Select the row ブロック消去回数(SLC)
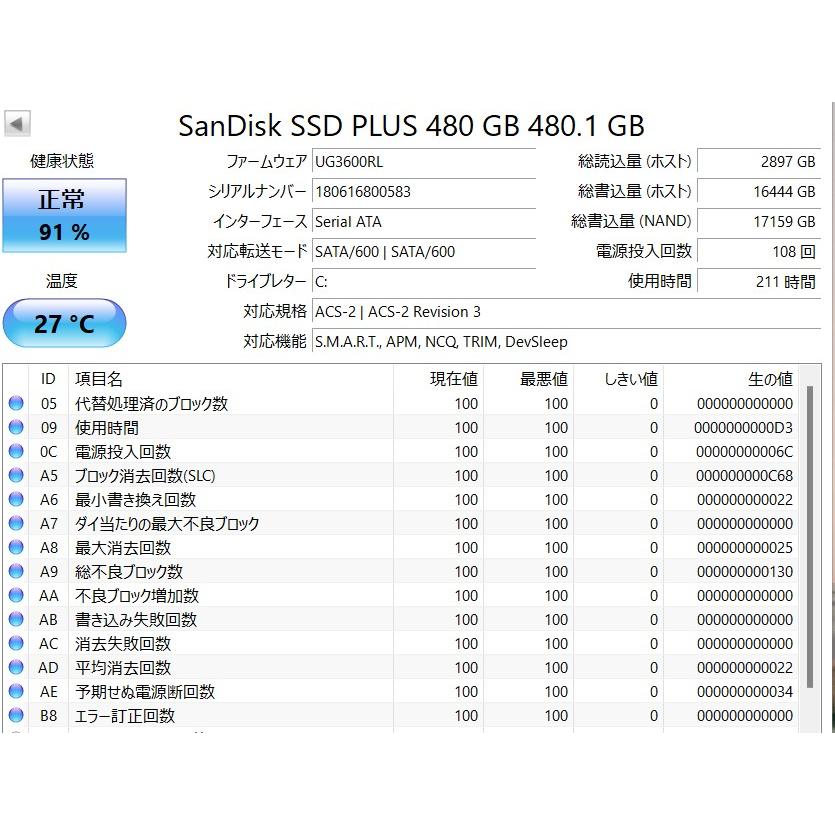The width and height of the screenshot is (835, 835). click(x=401, y=475)
